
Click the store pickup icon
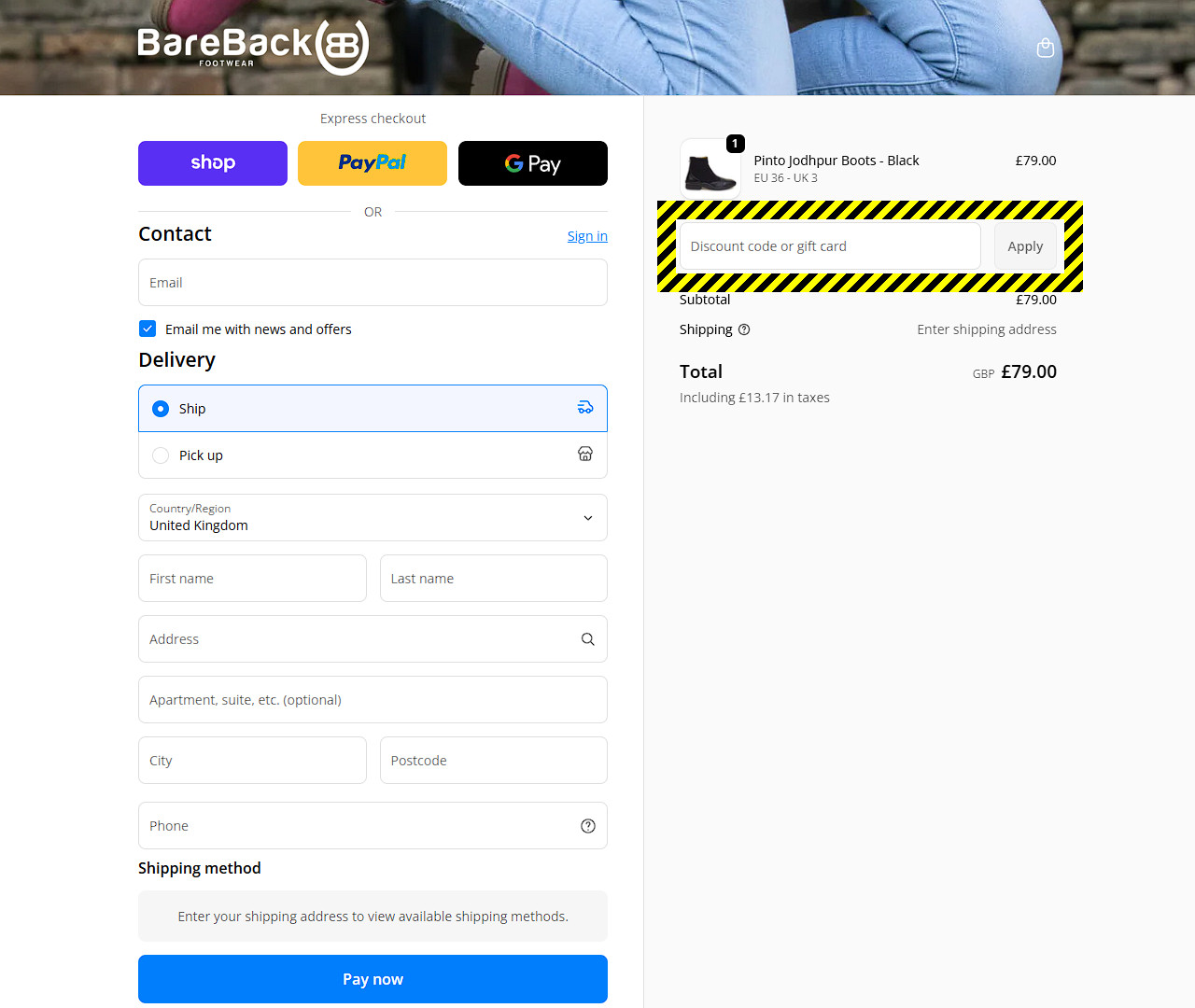(x=585, y=454)
